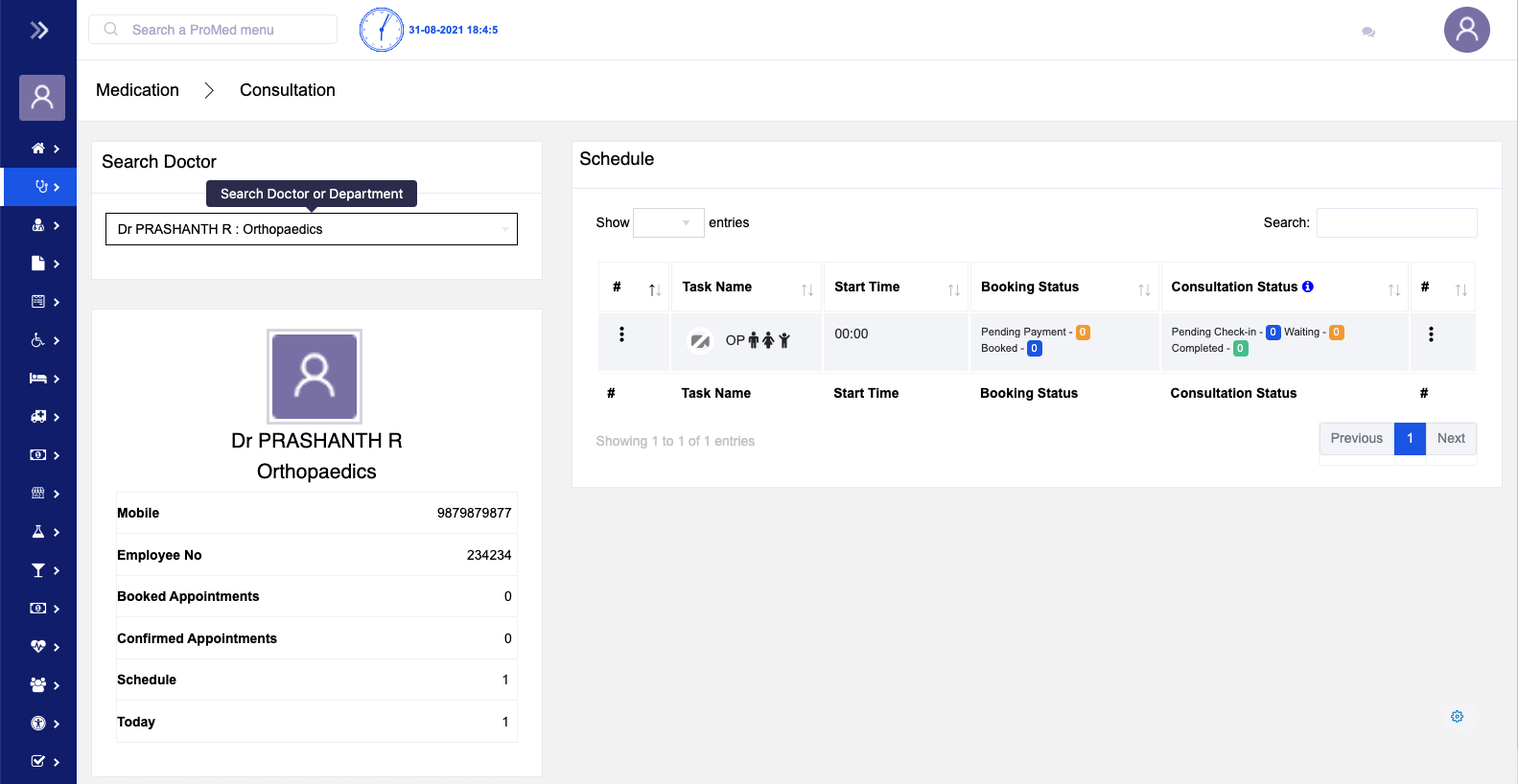Click the blue settings gear icon
The width and height of the screenshot is (1518, 784).
[1457, 716]
